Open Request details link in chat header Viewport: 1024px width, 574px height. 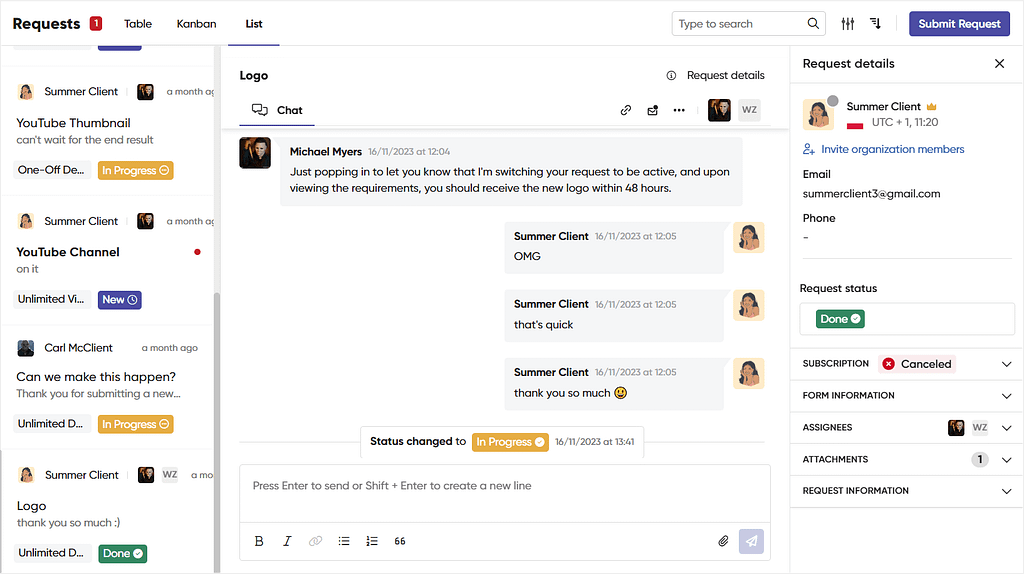[726, 75]
